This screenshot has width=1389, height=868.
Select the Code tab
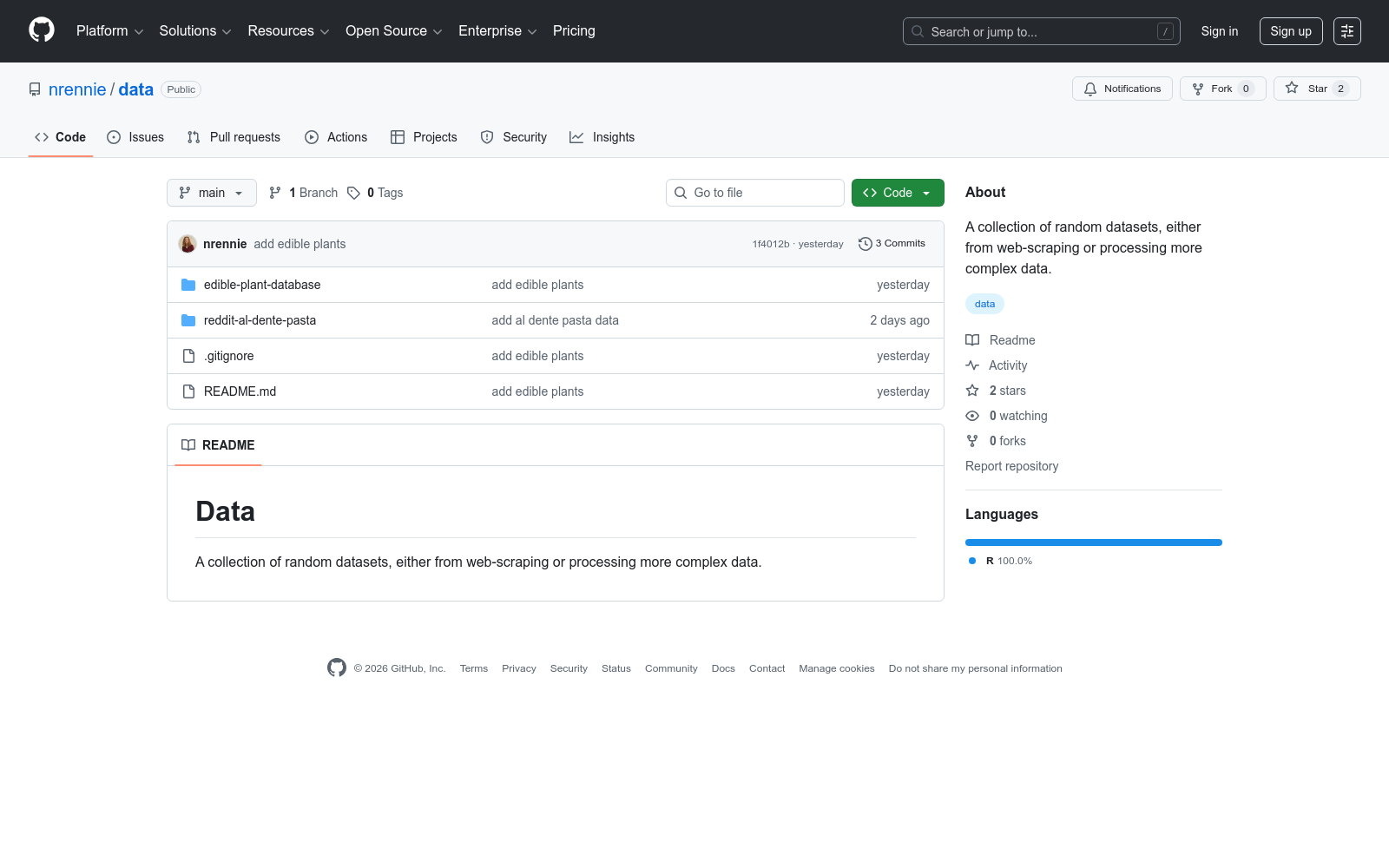[61, 137]
